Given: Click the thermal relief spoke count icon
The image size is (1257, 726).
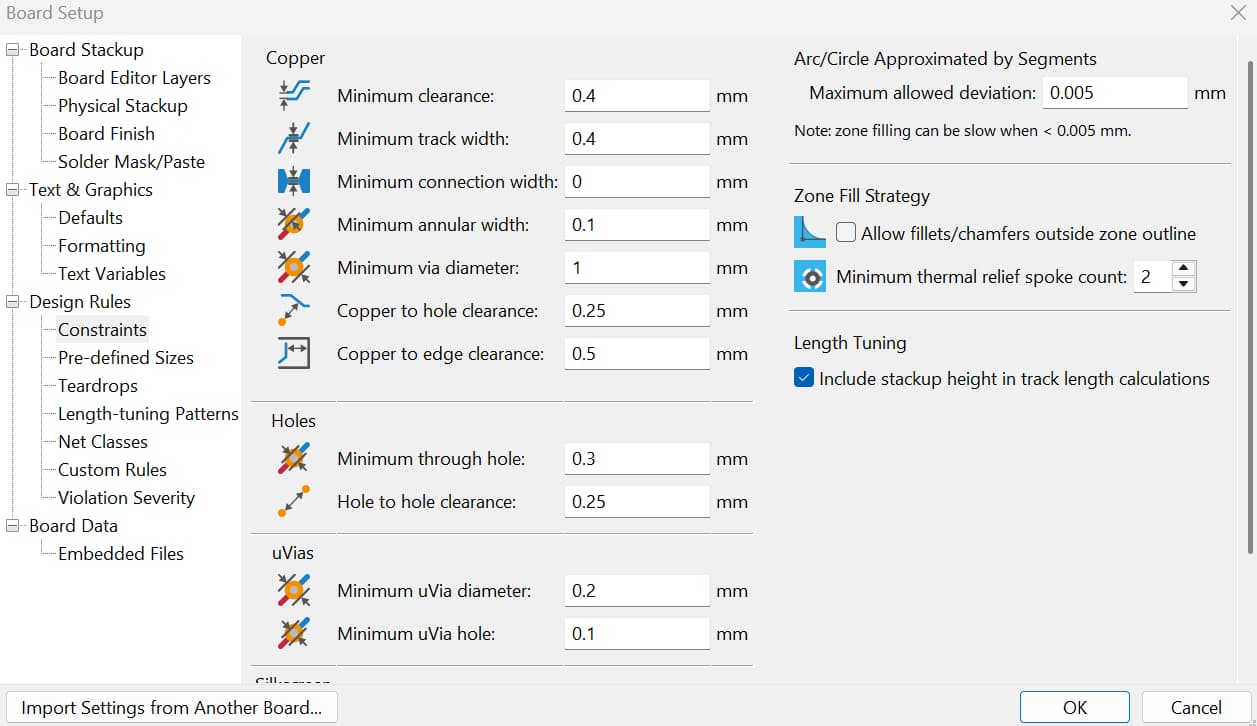Looking at the screenshot, I should 810,277.
